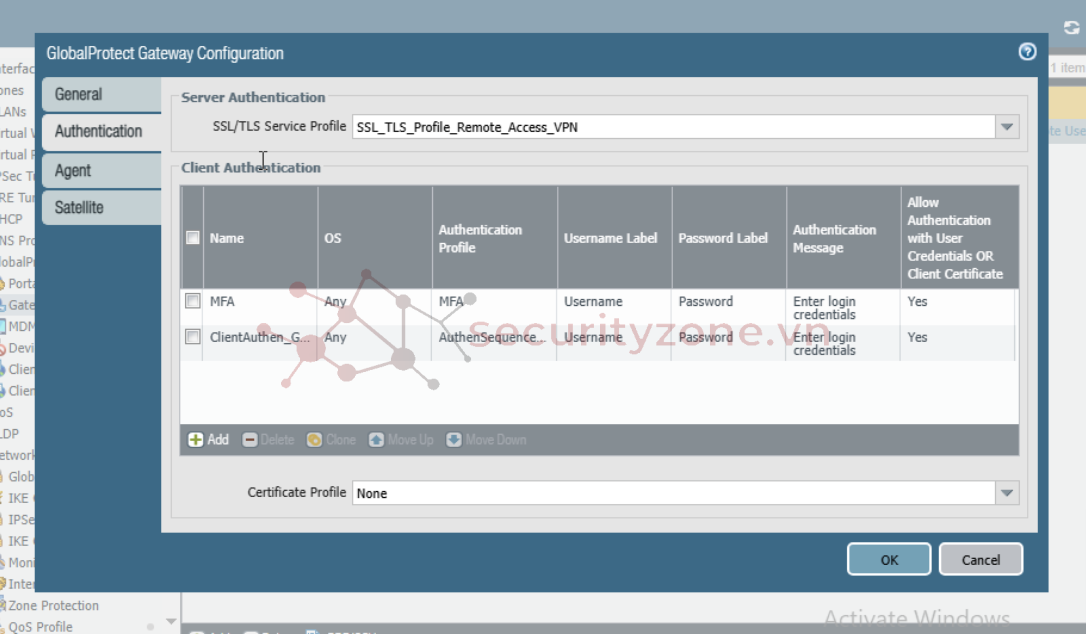
Task: Open the SSL/TLS Service Profile dropdown
Action: point(1007,127)
